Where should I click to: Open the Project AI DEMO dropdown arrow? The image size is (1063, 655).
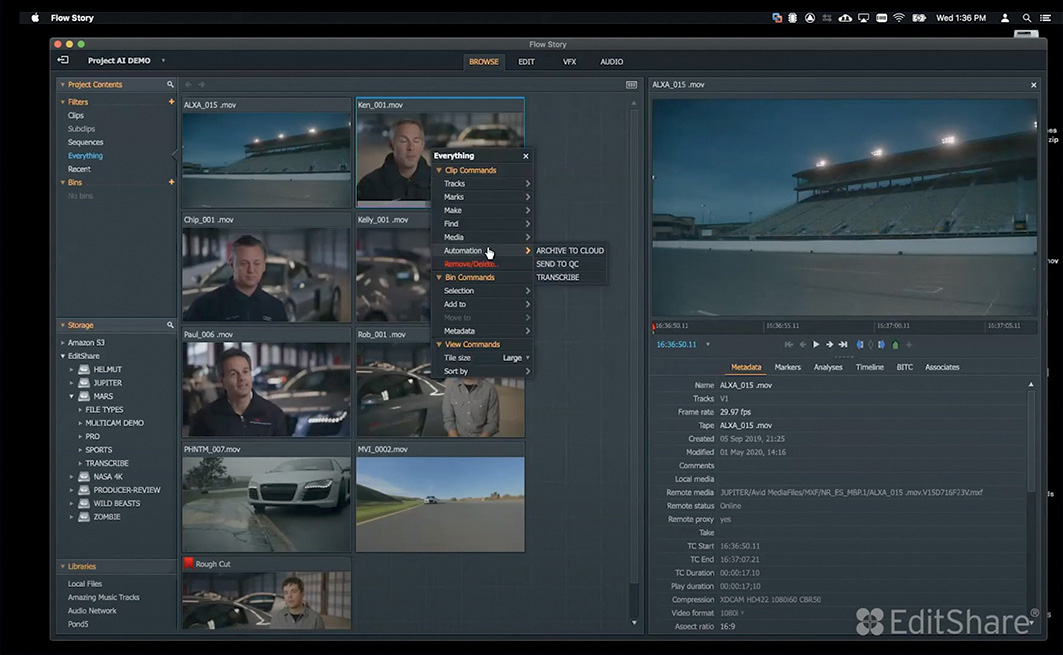(163, 61)
